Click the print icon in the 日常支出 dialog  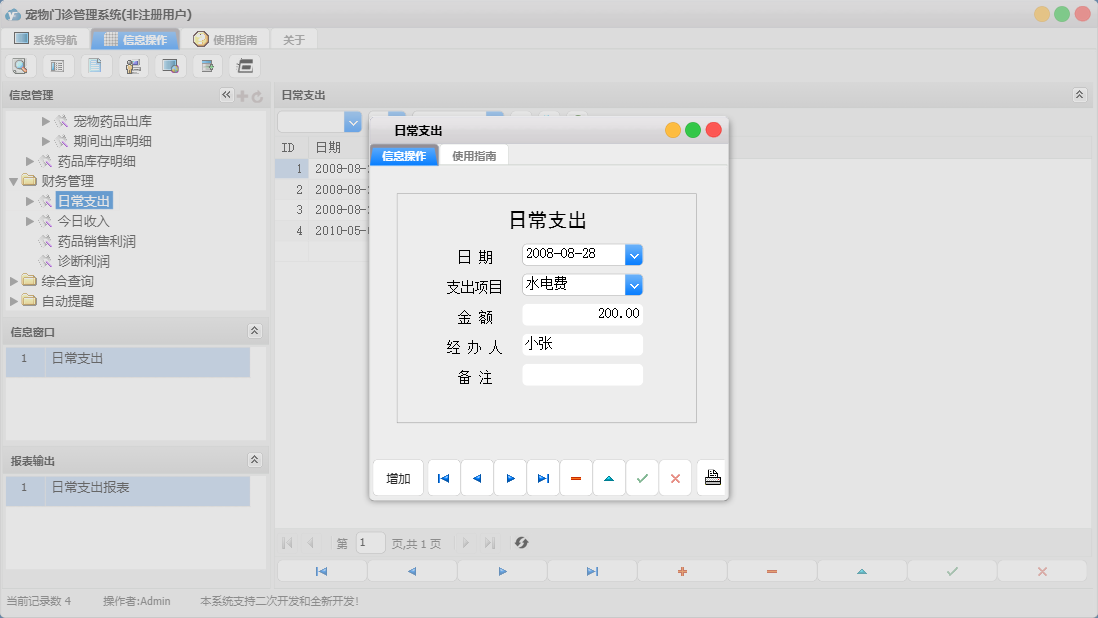712,477
